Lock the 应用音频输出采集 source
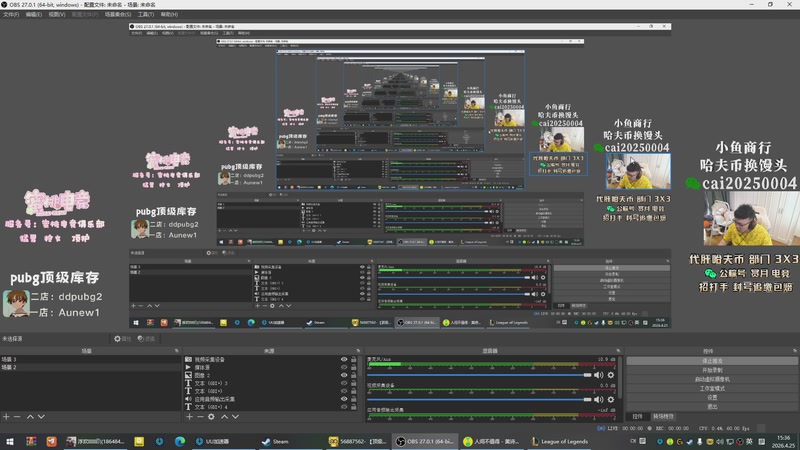Image resolution: width=800 pixels, height=450 pixels. 354,399
